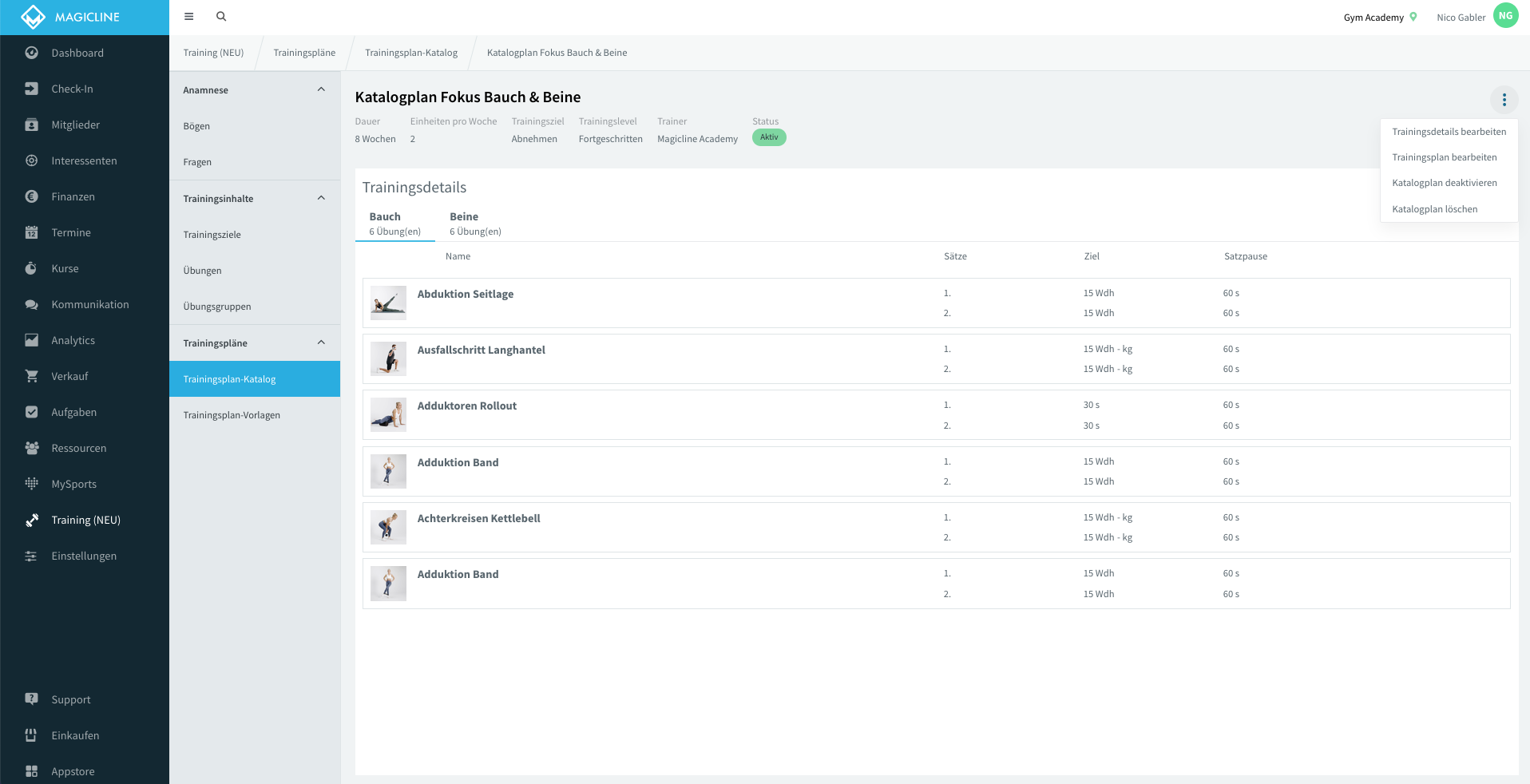Go to Trainingsplan-Katalog breadcrumb

click(x=411, y=53)
